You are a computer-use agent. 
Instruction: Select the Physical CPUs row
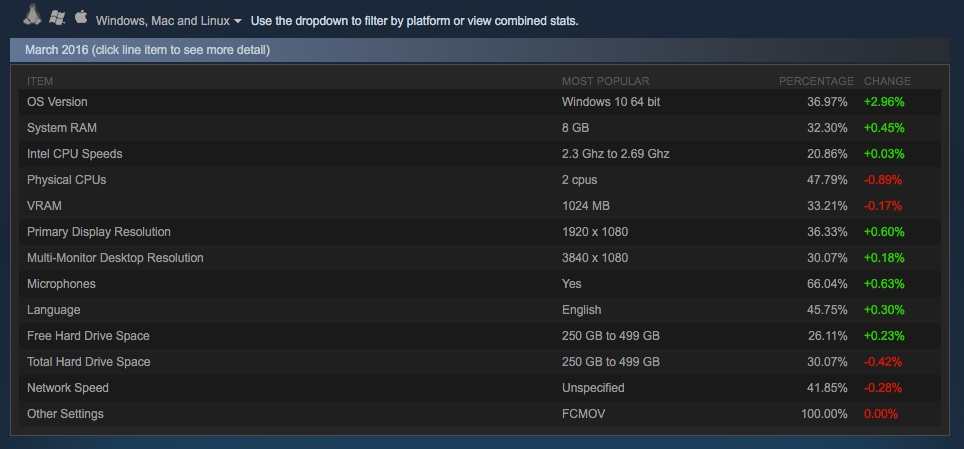(x=480, y=180)
